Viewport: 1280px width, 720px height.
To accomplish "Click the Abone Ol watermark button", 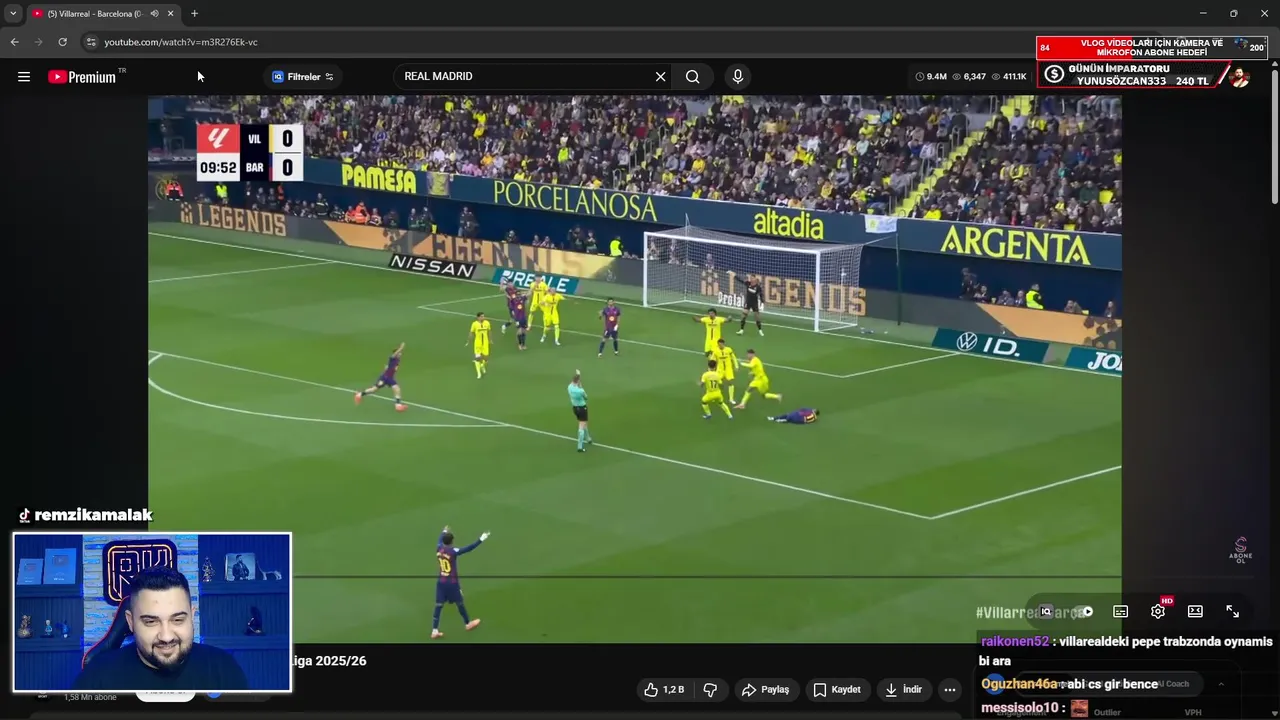I will coord(1241,551).
